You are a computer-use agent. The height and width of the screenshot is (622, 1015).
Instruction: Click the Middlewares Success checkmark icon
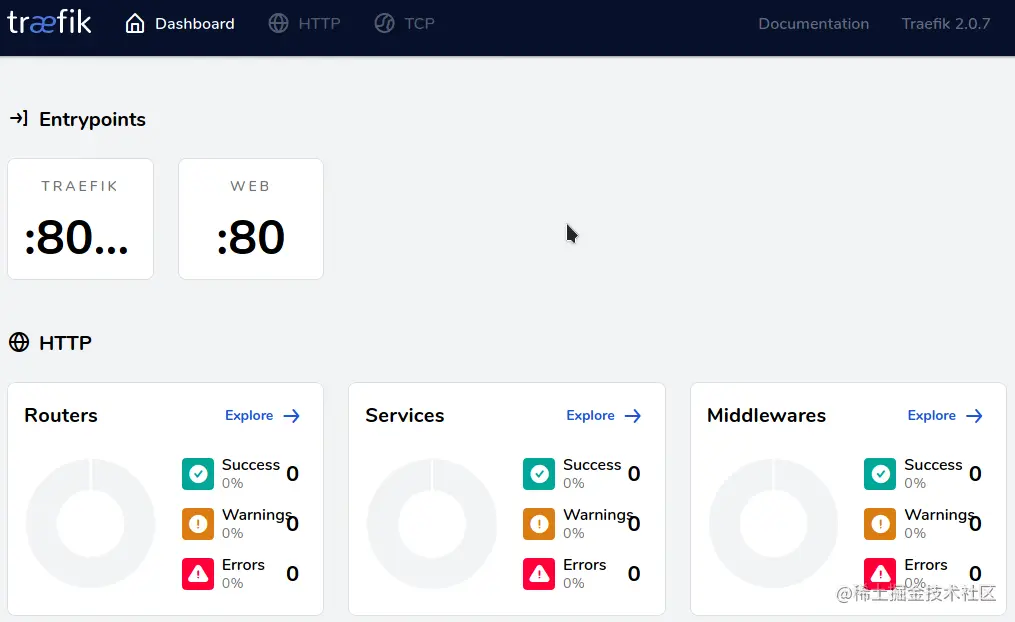[880, 474]
